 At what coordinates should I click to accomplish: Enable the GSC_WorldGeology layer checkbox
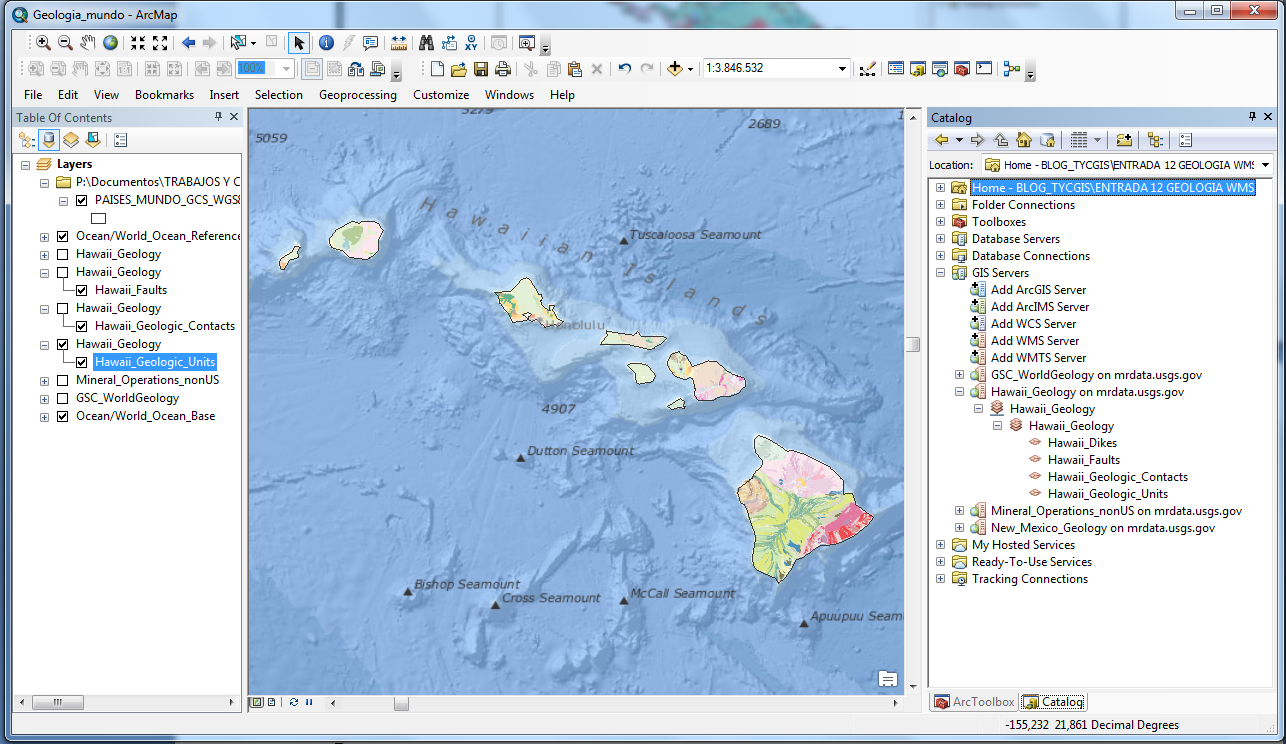click(x=63, y=398)
